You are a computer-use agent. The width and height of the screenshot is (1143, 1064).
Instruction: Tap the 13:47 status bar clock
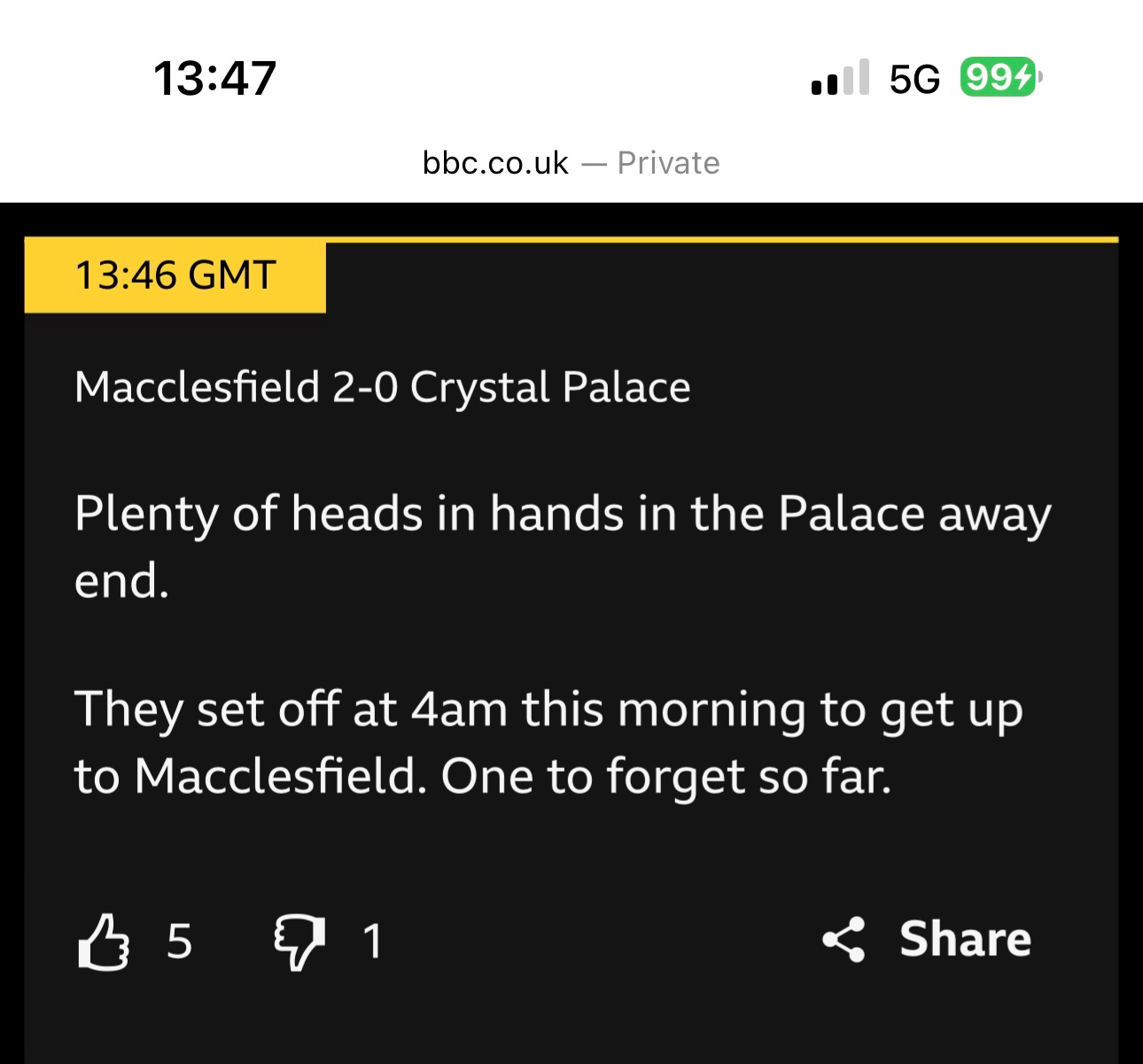(x=215, y=78)
